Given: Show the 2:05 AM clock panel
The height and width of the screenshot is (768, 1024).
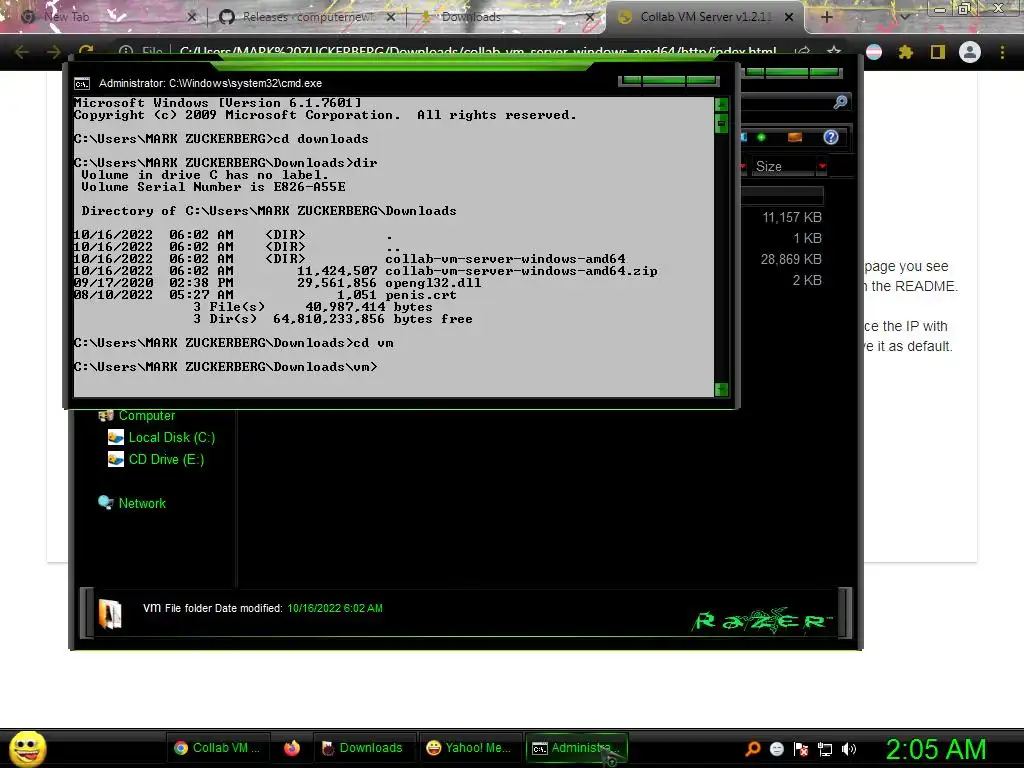Looking at the screenshot, I should 936,748.
